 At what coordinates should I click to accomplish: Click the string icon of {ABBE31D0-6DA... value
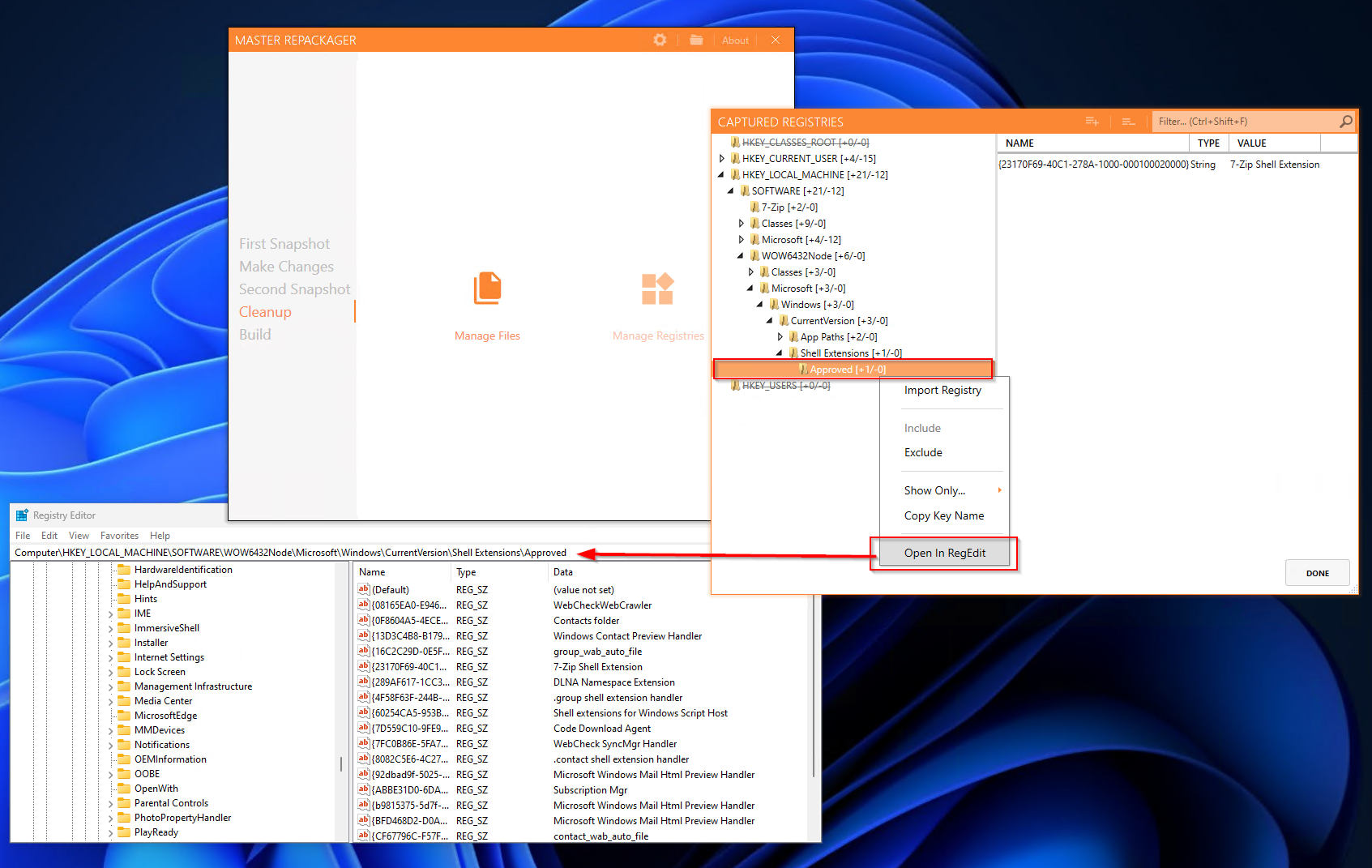point(364,789)
